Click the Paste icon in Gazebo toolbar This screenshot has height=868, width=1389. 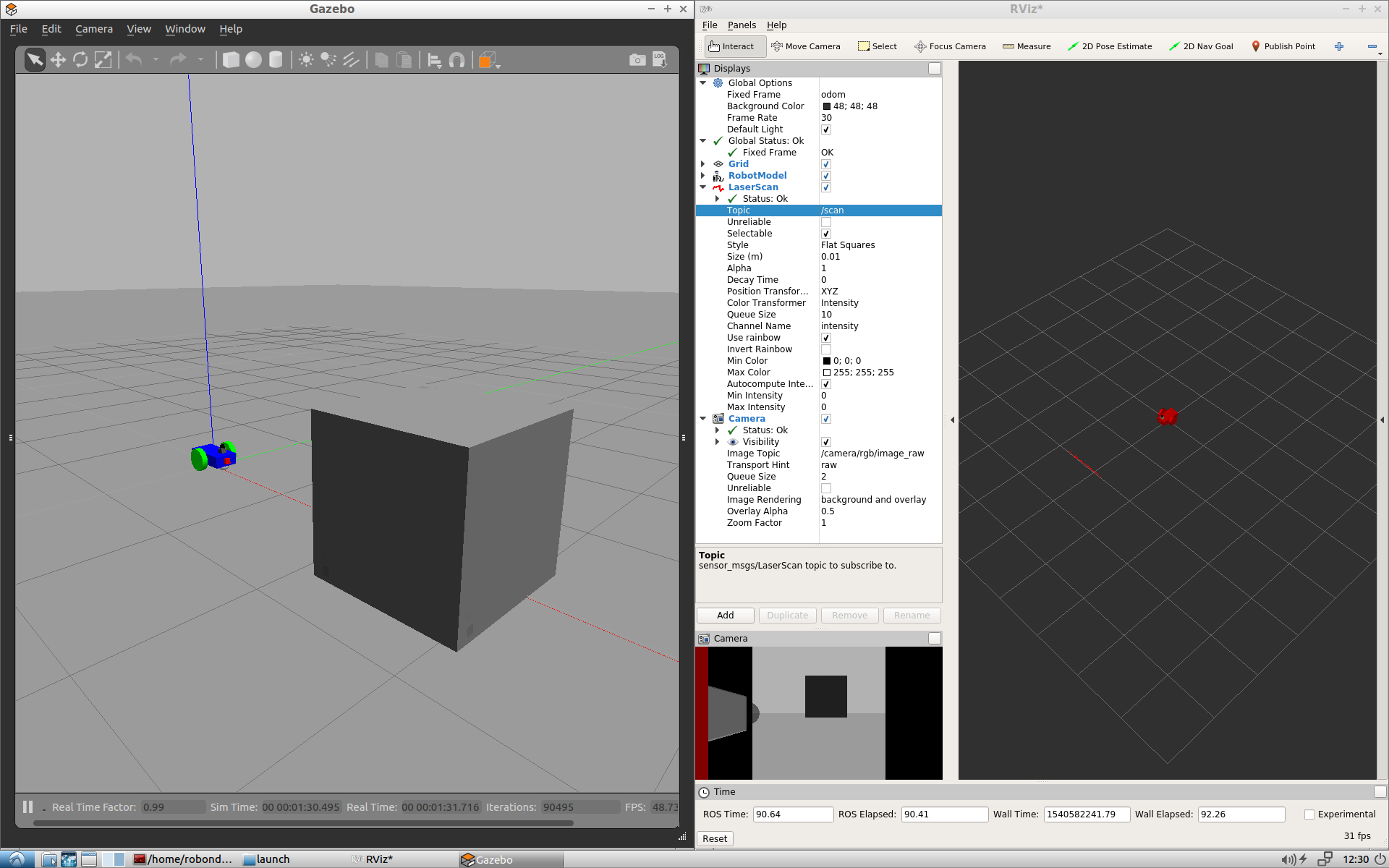404,59
